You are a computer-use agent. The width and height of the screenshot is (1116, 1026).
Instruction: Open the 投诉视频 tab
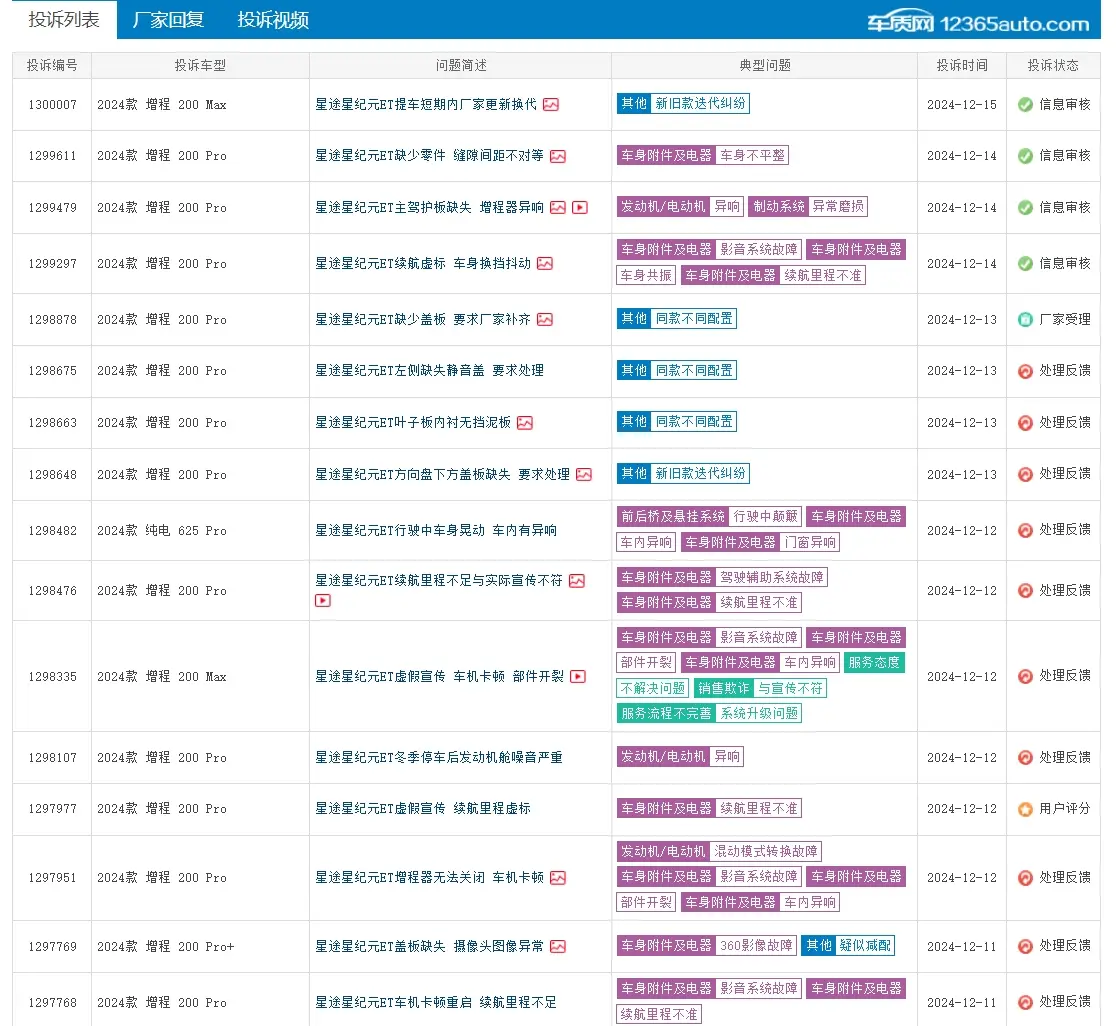(x=273, y=19)
